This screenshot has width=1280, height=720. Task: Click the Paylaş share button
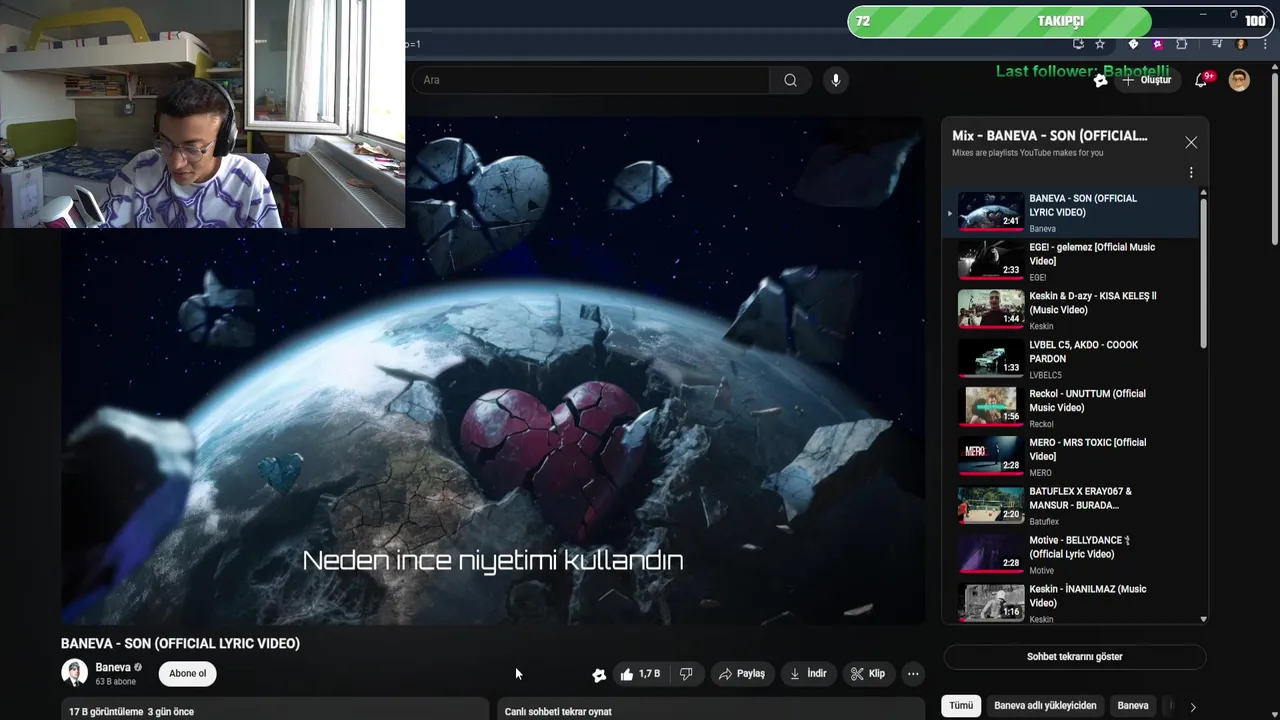pyautogui.click(x=741, y=674)
